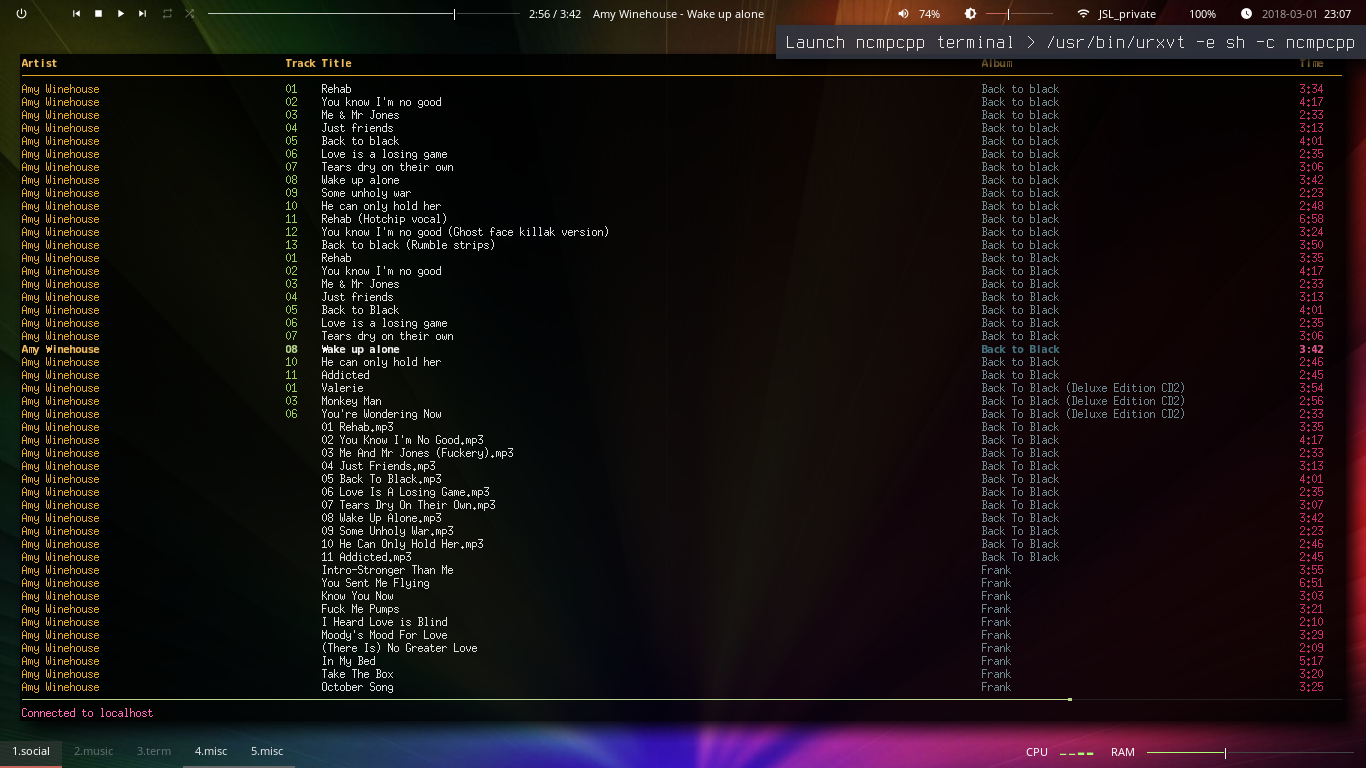Toggle repeat mode
This screenshot has width=1366, height=768.
pyautogui.click(x=167, y=14)
